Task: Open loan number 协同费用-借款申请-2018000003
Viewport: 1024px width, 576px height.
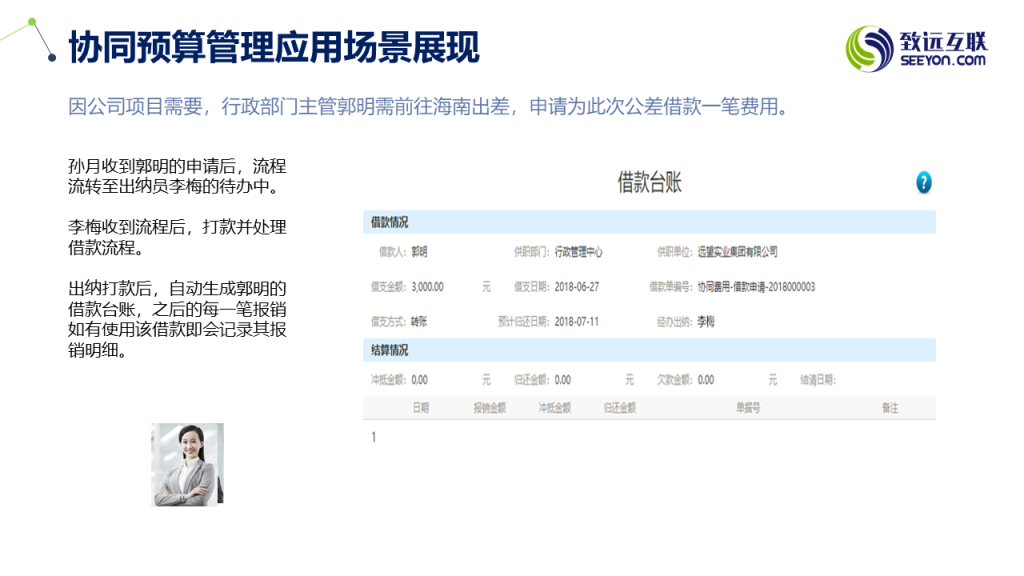Action: (756, 287)
